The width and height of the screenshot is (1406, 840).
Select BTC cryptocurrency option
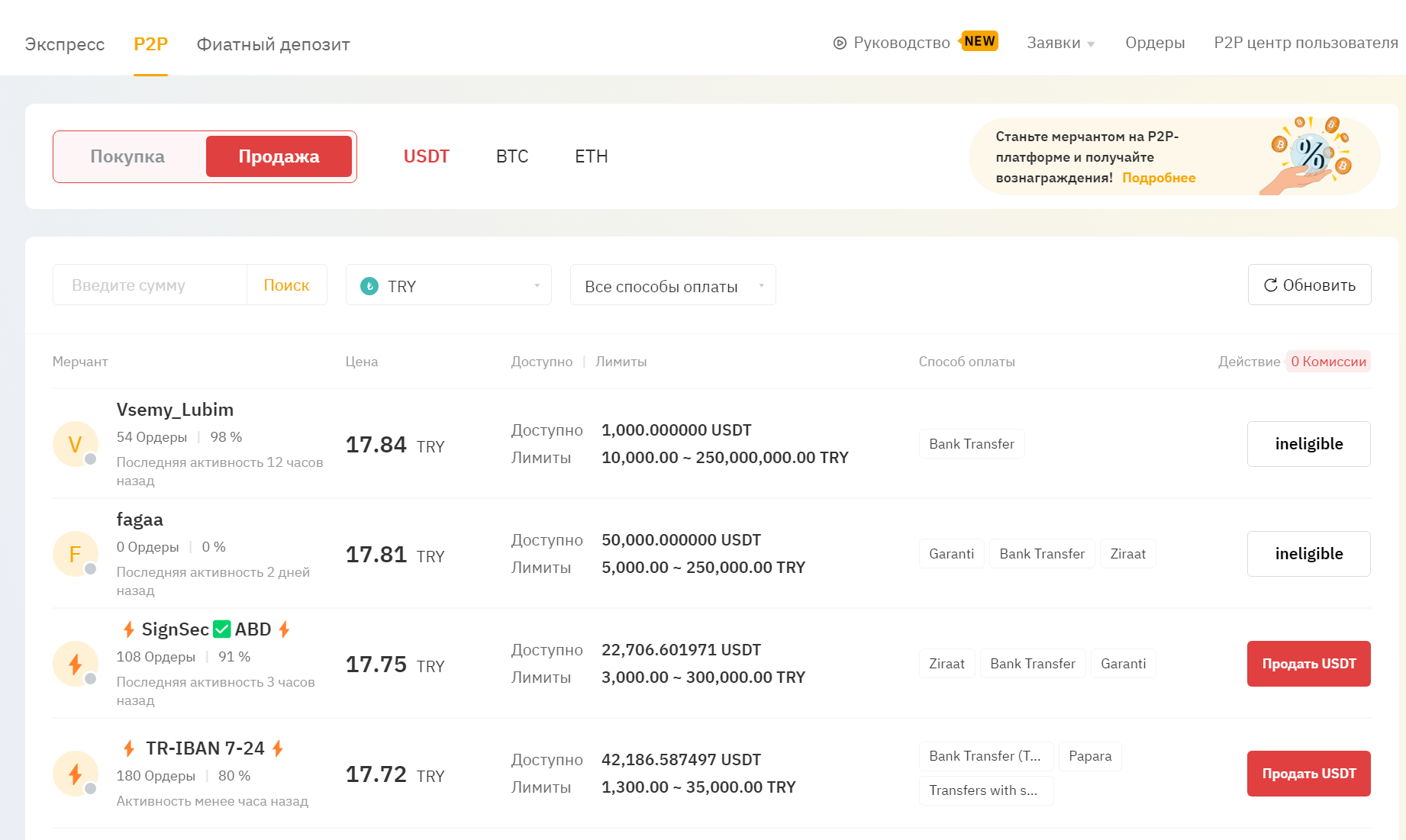coord(511,156)
